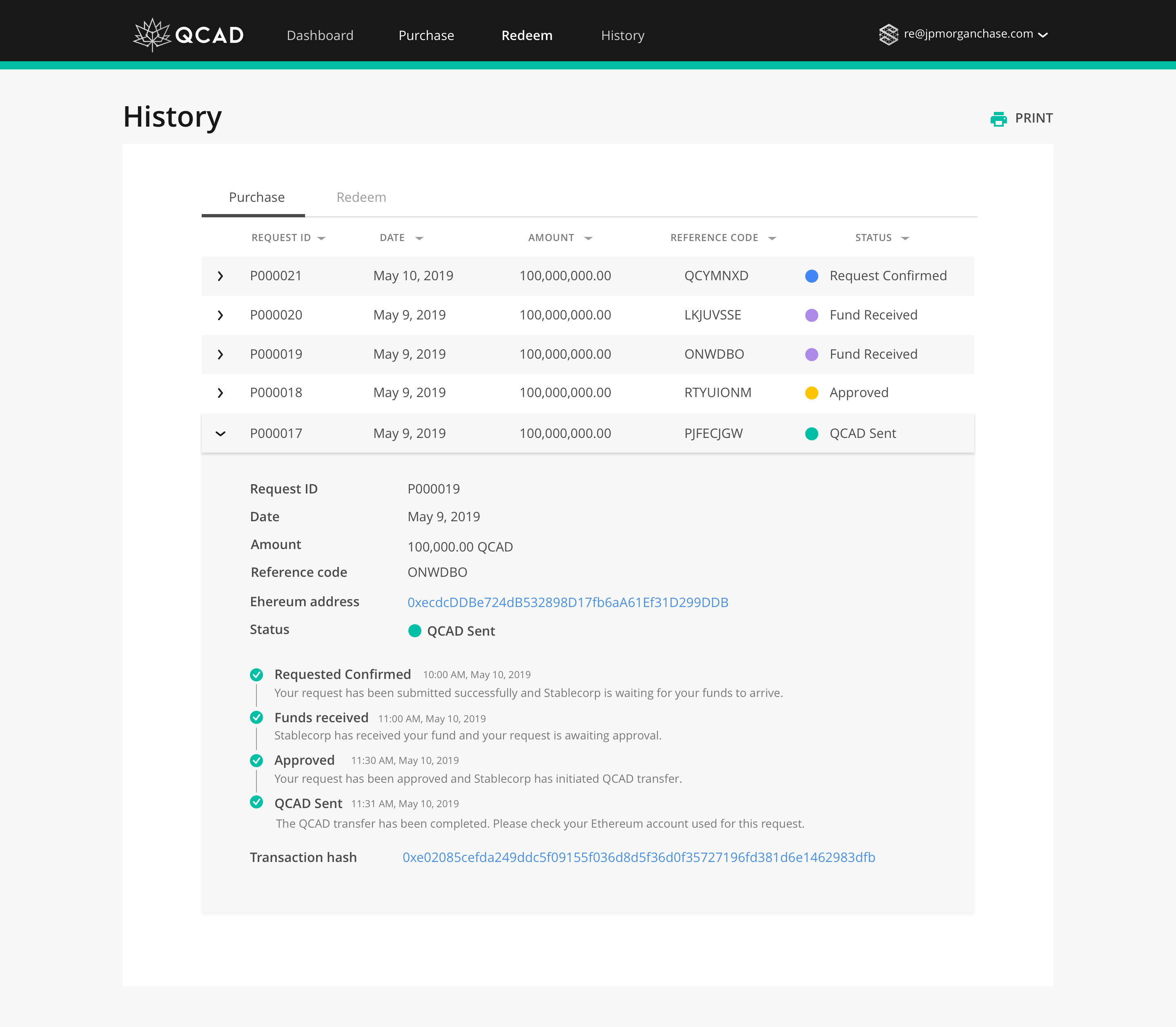Open Dashboard from the top navigation

[320, 36]
